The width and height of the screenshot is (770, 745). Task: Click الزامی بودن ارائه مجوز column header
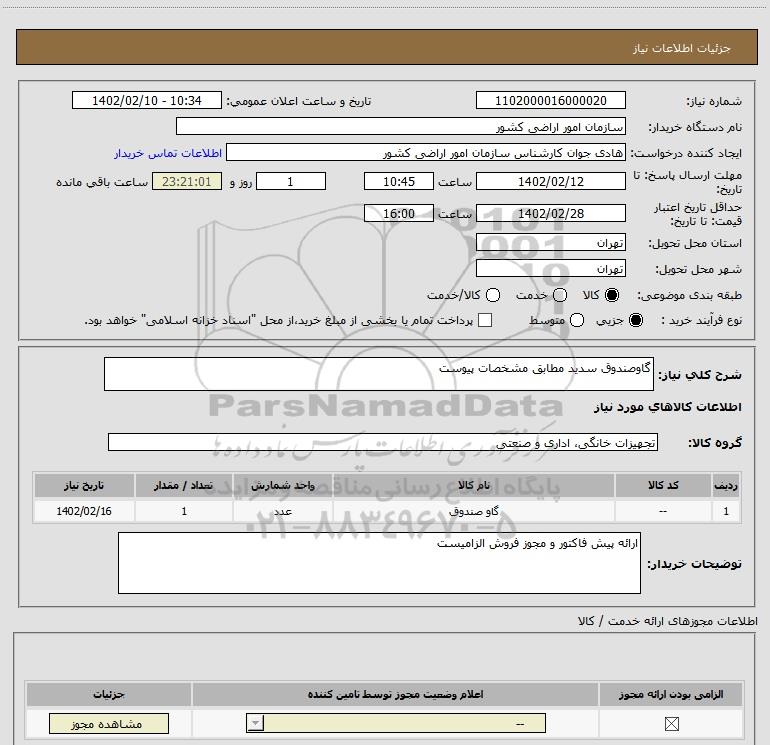click(x=671, y=694)
